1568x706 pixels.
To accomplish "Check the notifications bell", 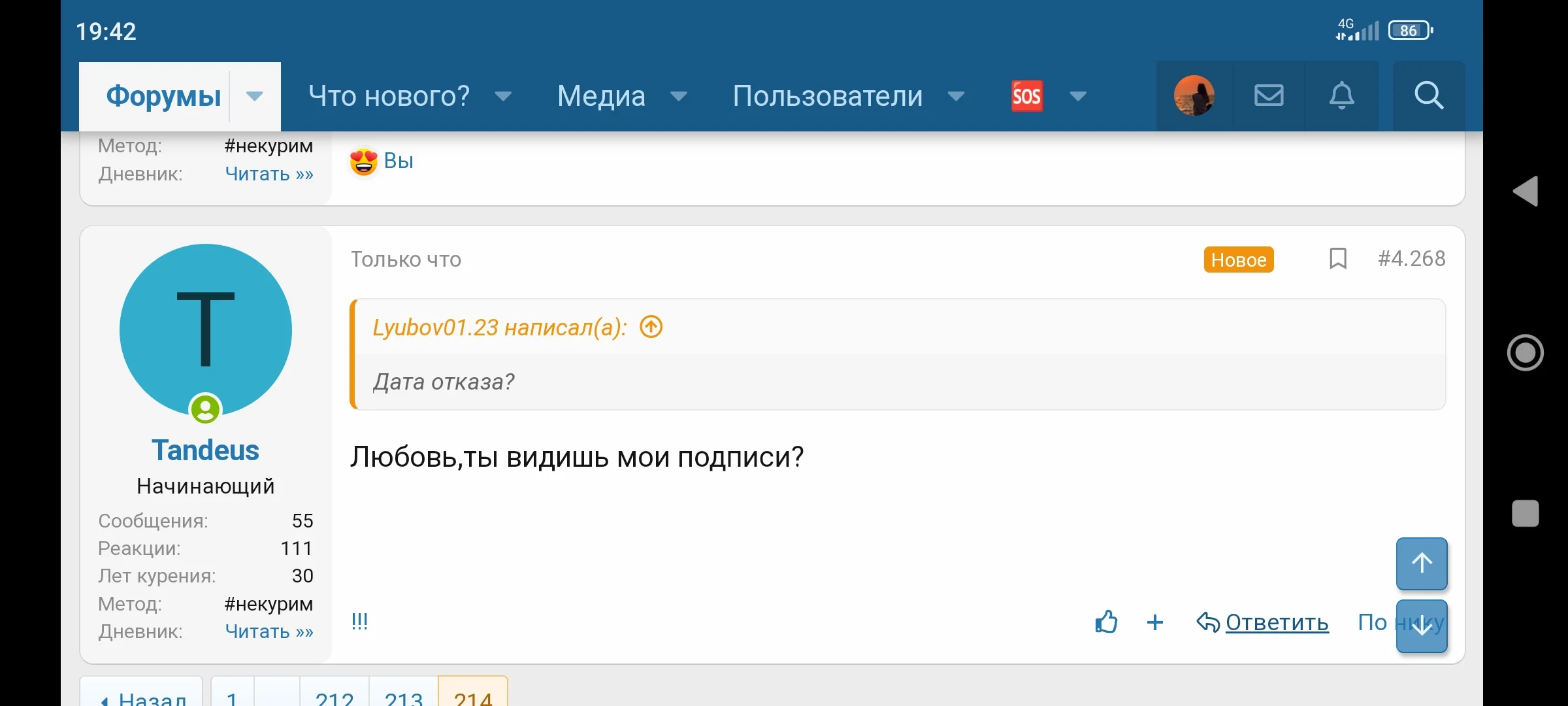I will click(1342, 95).
